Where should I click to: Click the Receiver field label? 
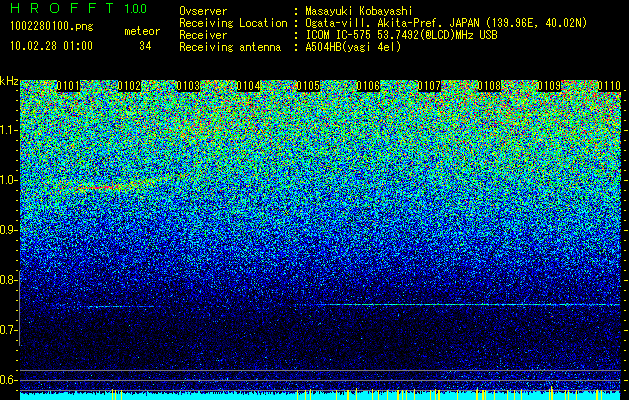(x=203, y=35)
